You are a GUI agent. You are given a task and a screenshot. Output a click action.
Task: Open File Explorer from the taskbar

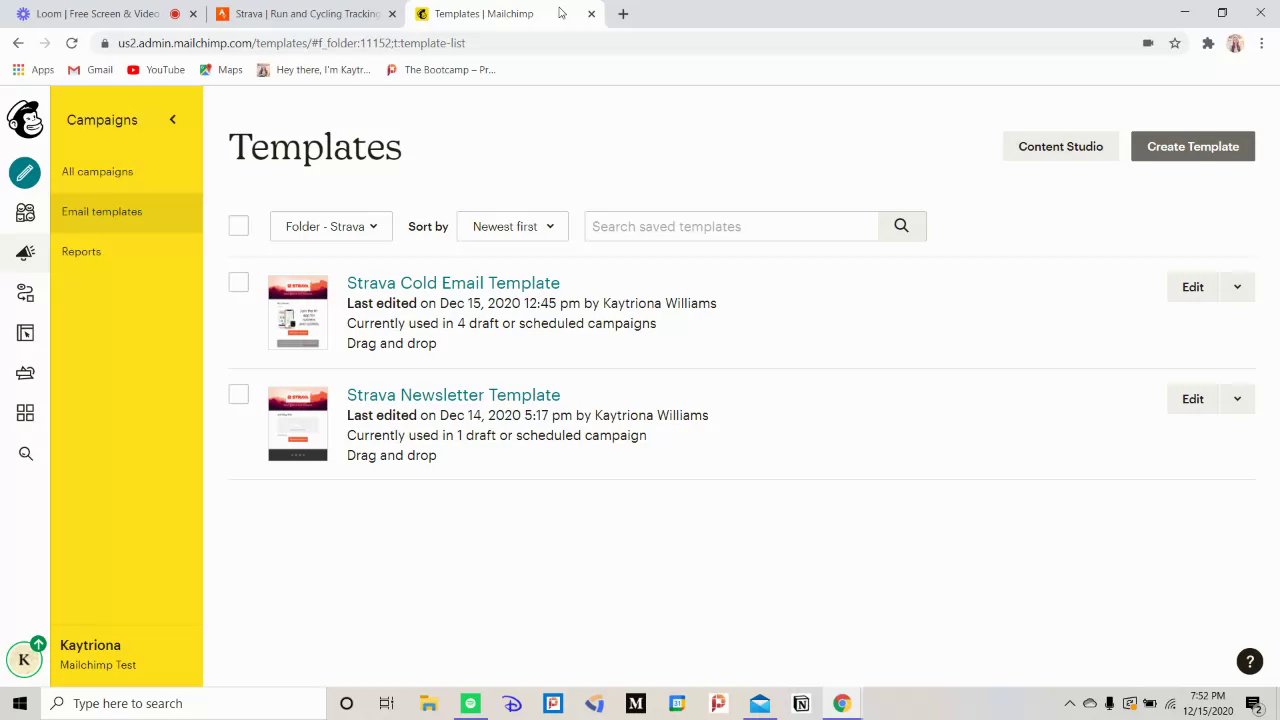pos(429,703)
